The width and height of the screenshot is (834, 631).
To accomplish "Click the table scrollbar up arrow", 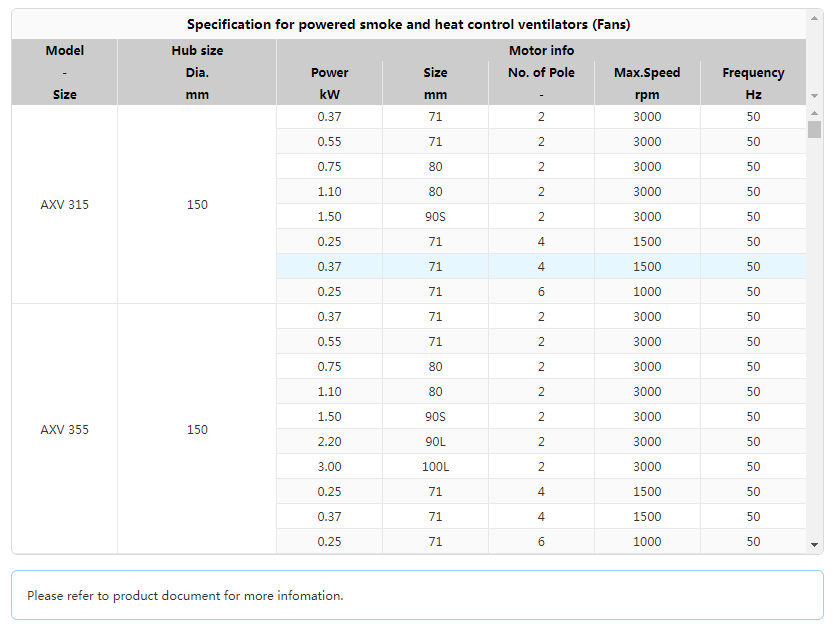I will tap(814, 113).
